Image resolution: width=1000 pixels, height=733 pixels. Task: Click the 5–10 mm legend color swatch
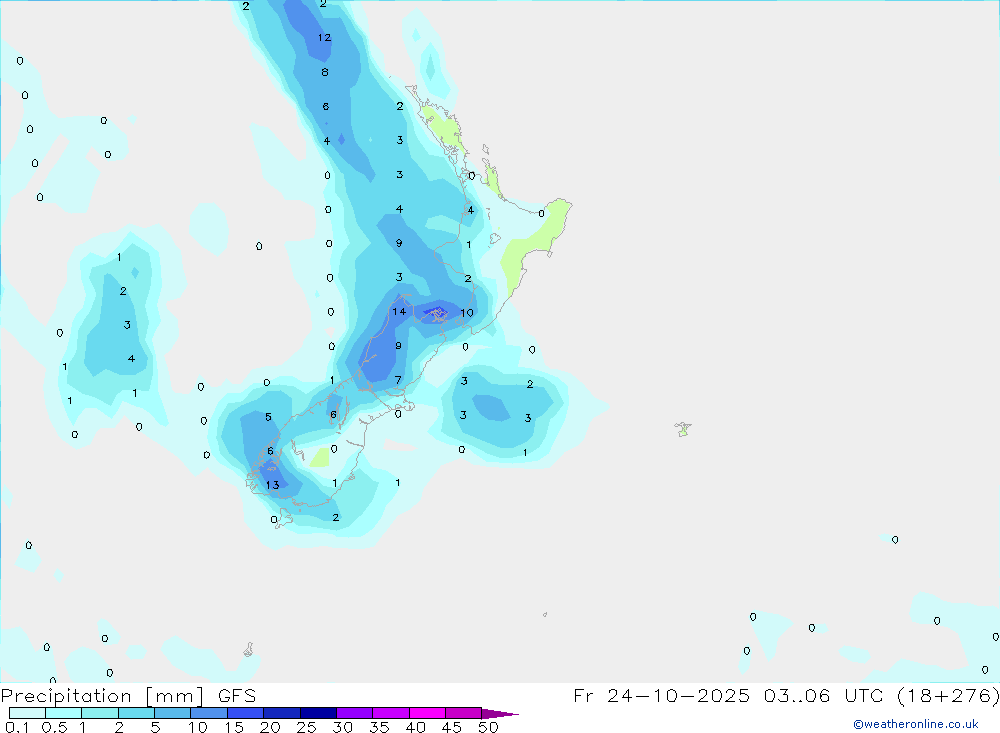click(x=173, y=713)
